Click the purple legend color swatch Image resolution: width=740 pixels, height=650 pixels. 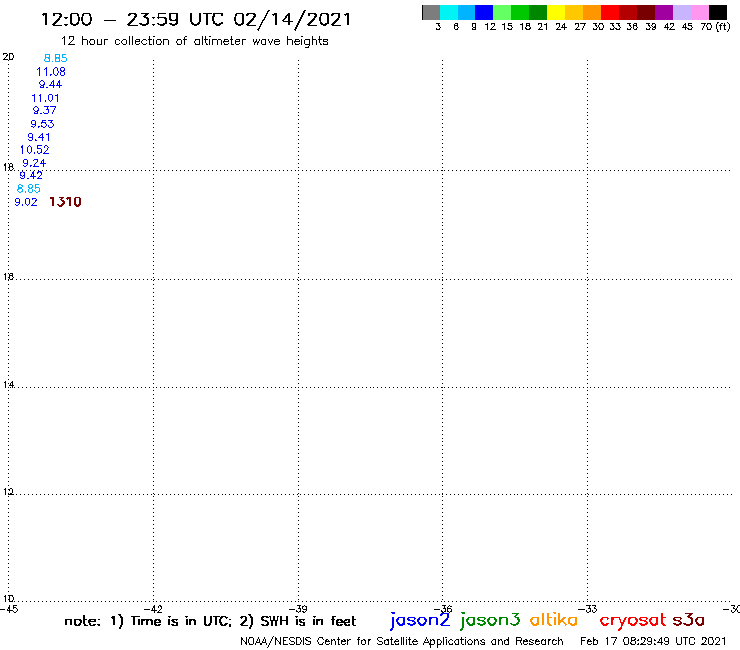coord(664,12)
